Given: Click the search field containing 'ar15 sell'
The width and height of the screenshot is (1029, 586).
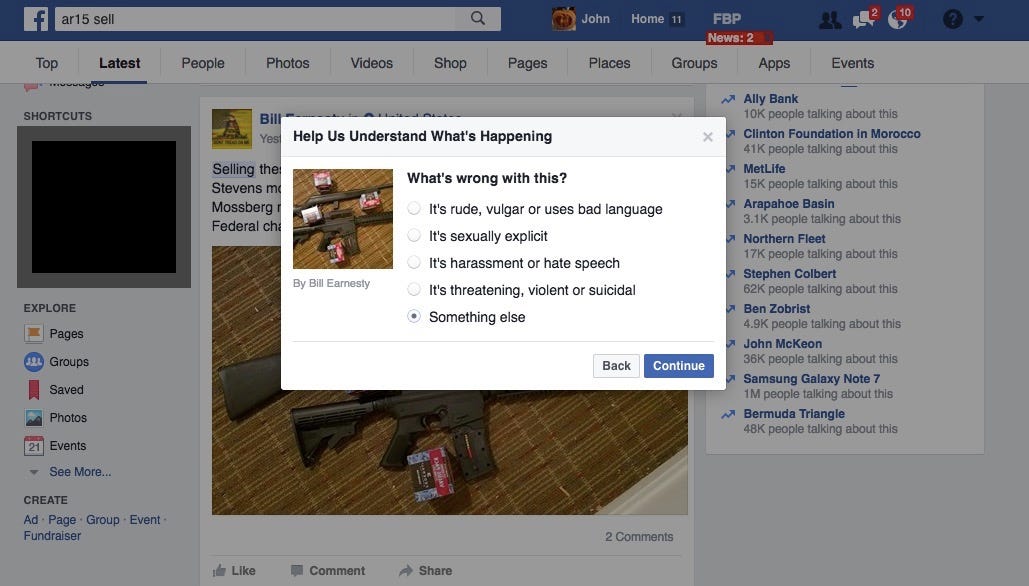Looking at the screenshot, I should coord(256,19).
